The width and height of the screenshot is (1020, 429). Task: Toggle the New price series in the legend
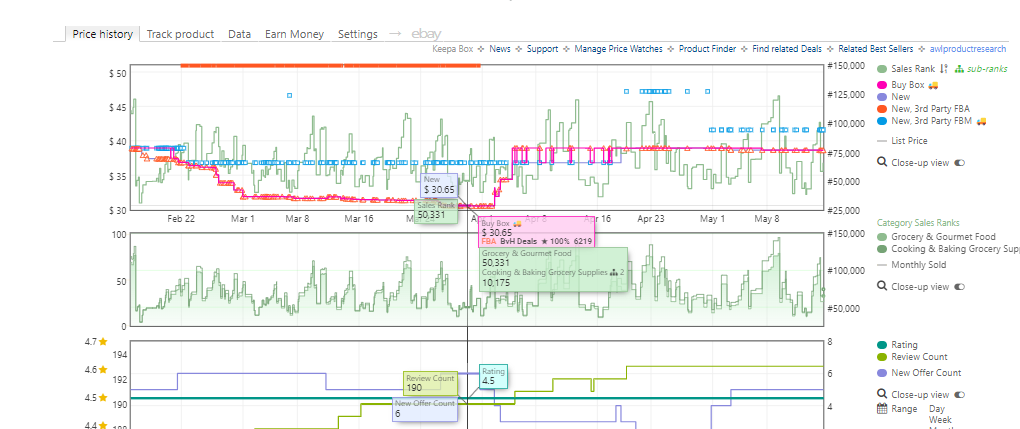pyautogui.click(x=894, y=96)
